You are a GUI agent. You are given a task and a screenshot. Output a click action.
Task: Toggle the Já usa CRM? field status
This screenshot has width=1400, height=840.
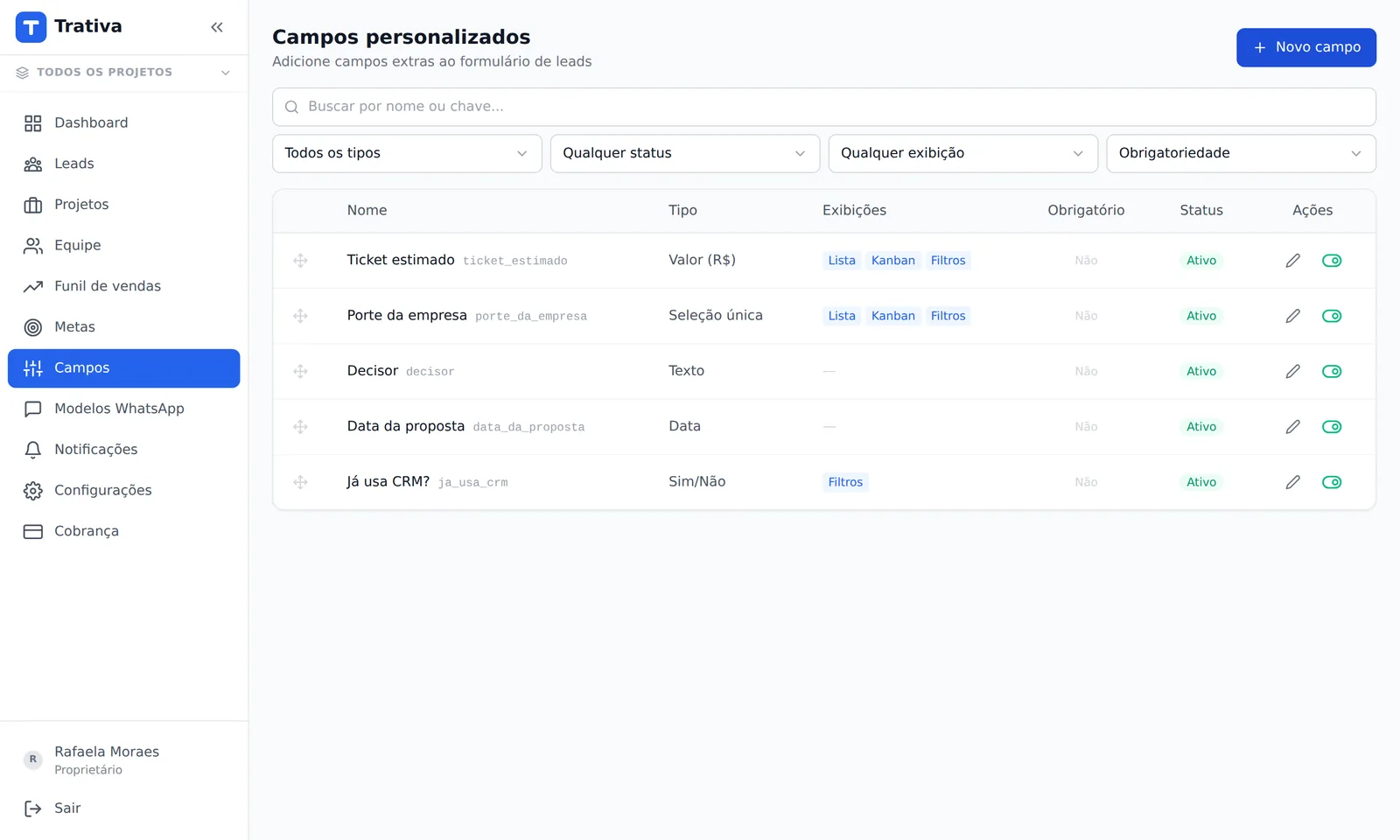coord(1332,482)
